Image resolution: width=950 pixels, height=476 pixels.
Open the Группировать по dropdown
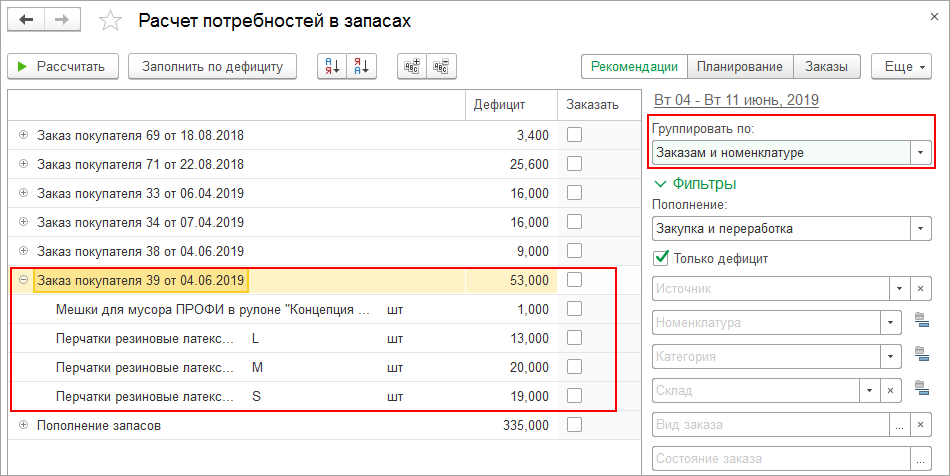coord(920,153)
